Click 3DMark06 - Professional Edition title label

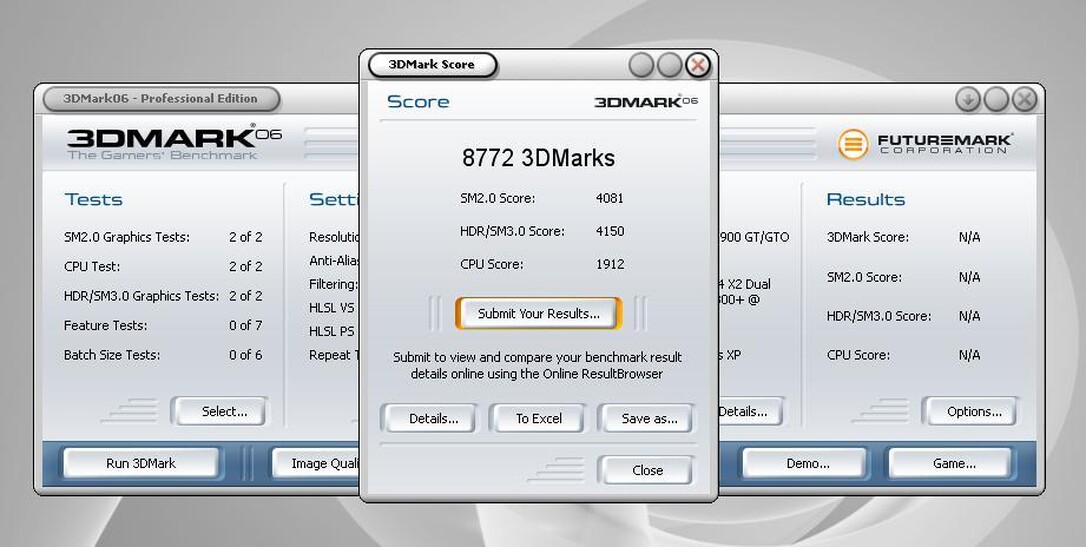tap(160, 98)
